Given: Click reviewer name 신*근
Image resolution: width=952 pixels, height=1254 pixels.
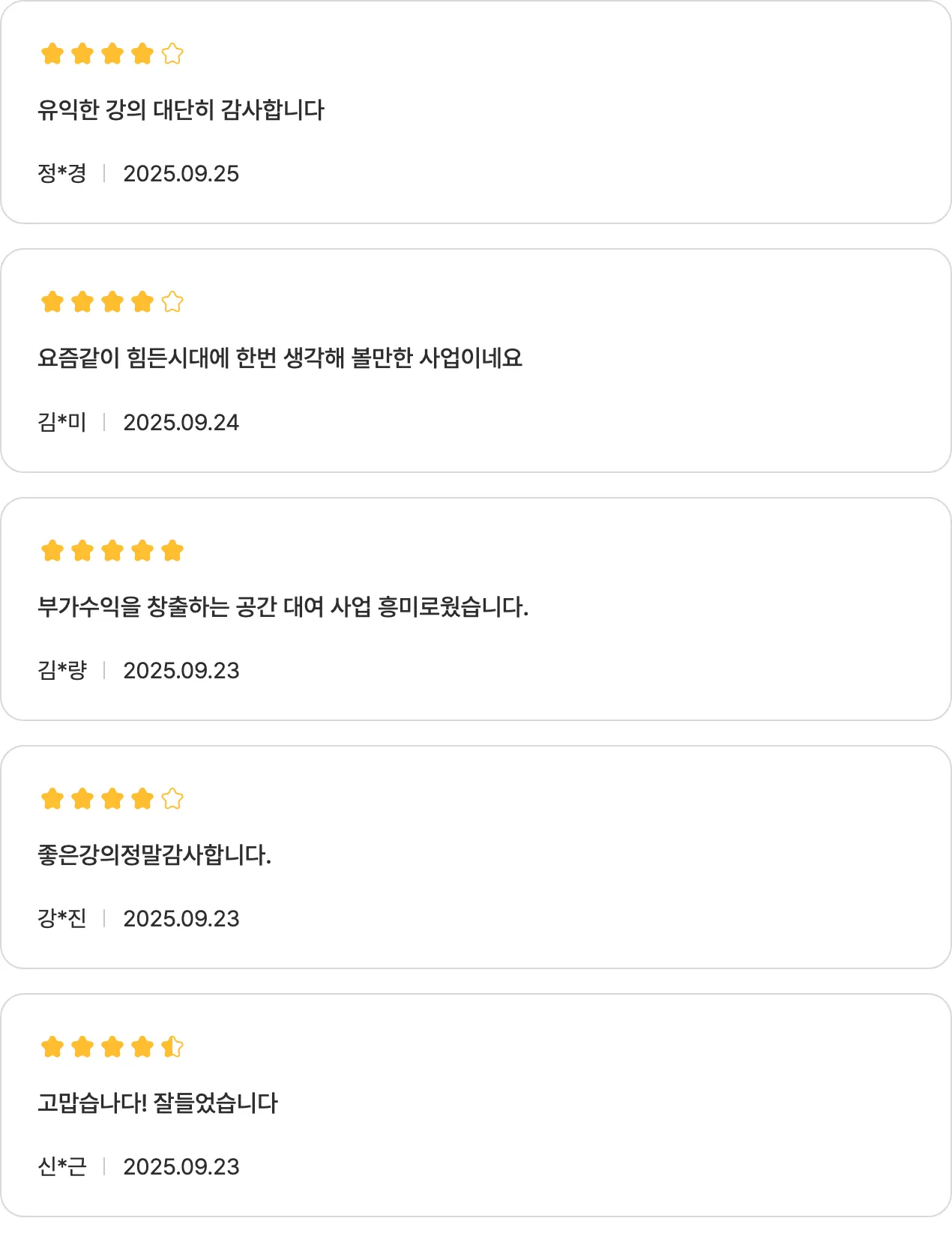Looking at the screenshot, I should pyautogui.click(x=62, y=1167).
